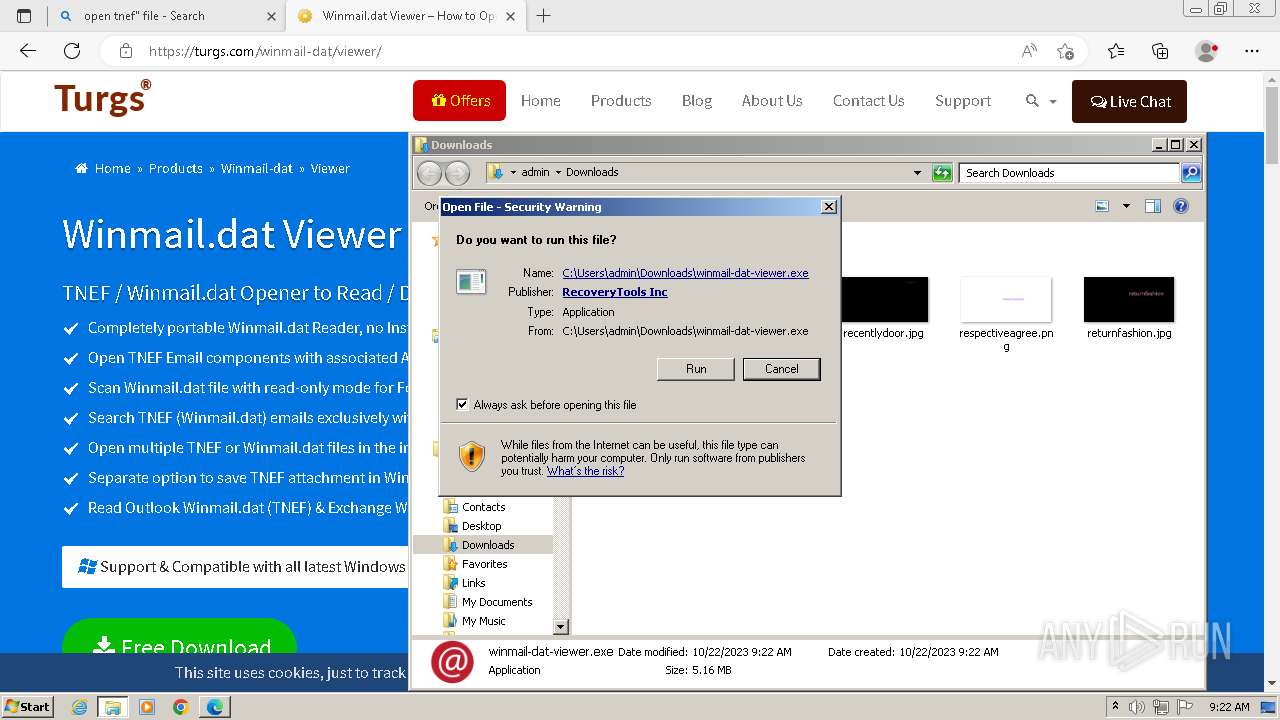Click the Read aloud icon in Edge
The height and width of the screenshot is (720, 1280).
click(x=1029, y=51)
